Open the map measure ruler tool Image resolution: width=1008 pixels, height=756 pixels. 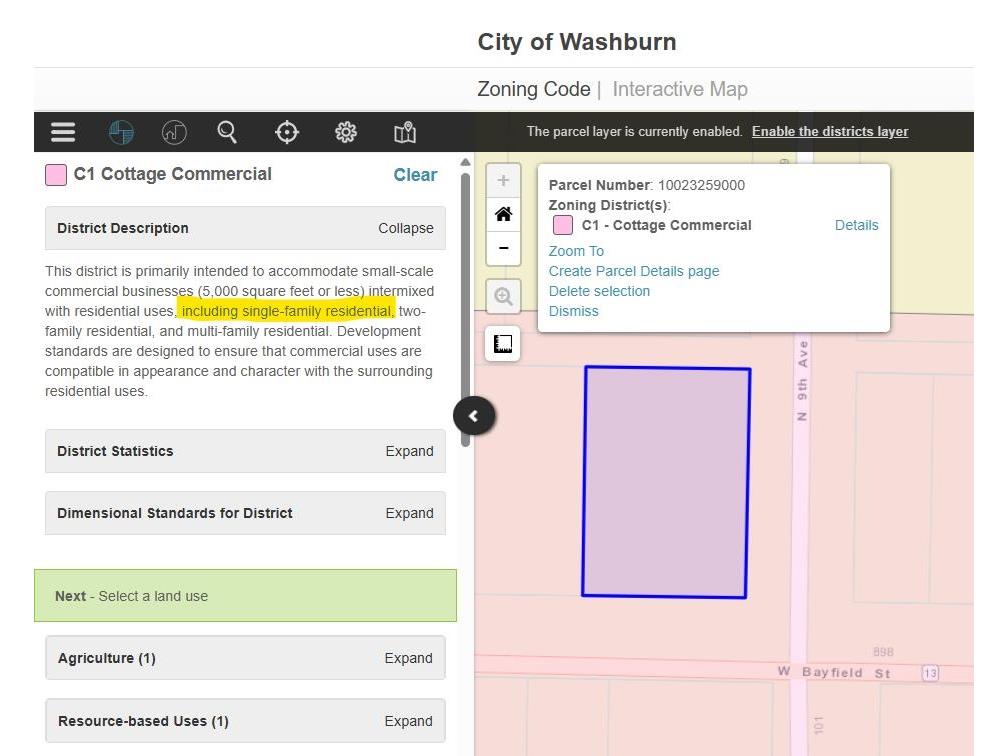(x=503, y=344)
